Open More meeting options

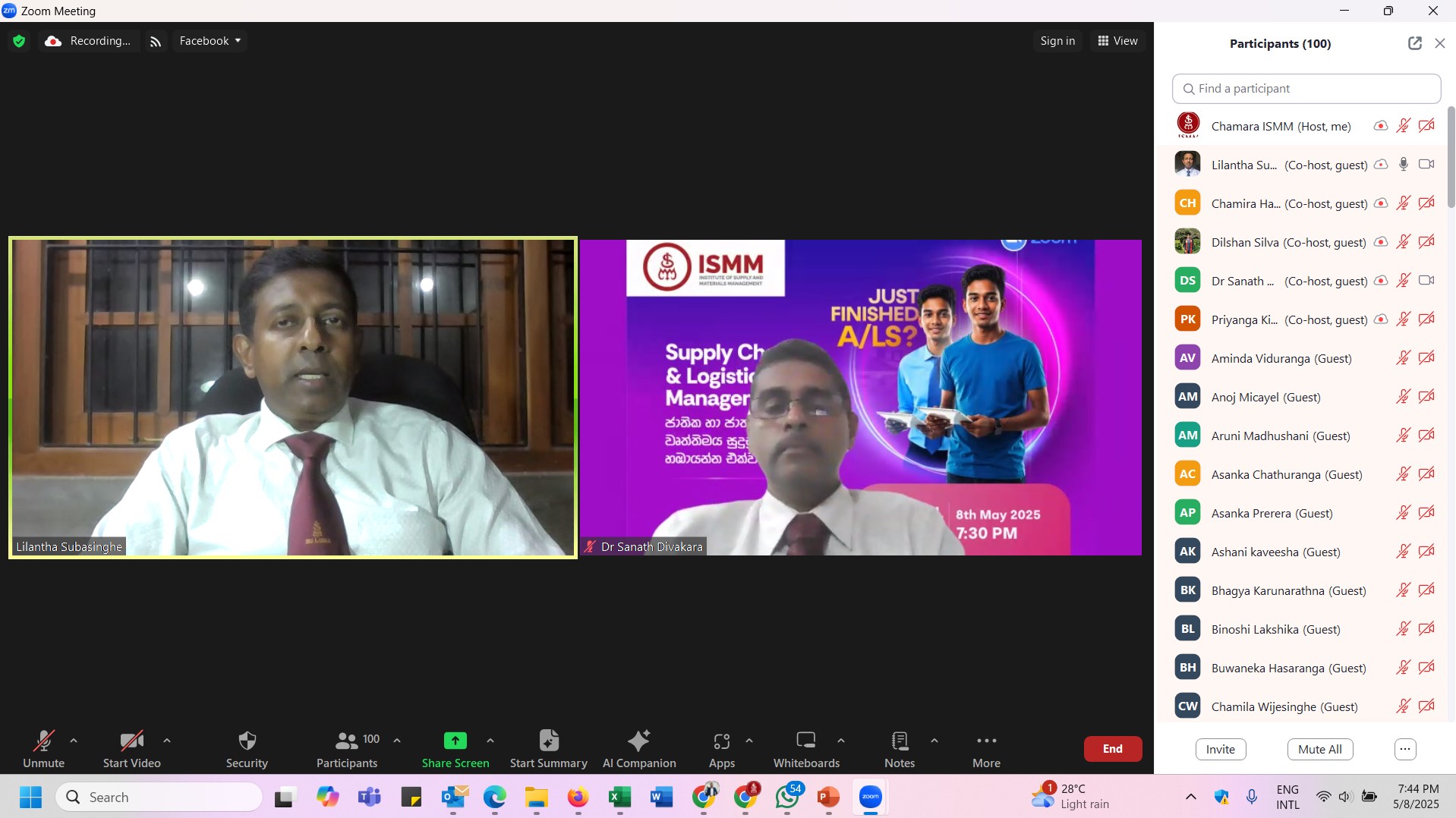[986, 749]
